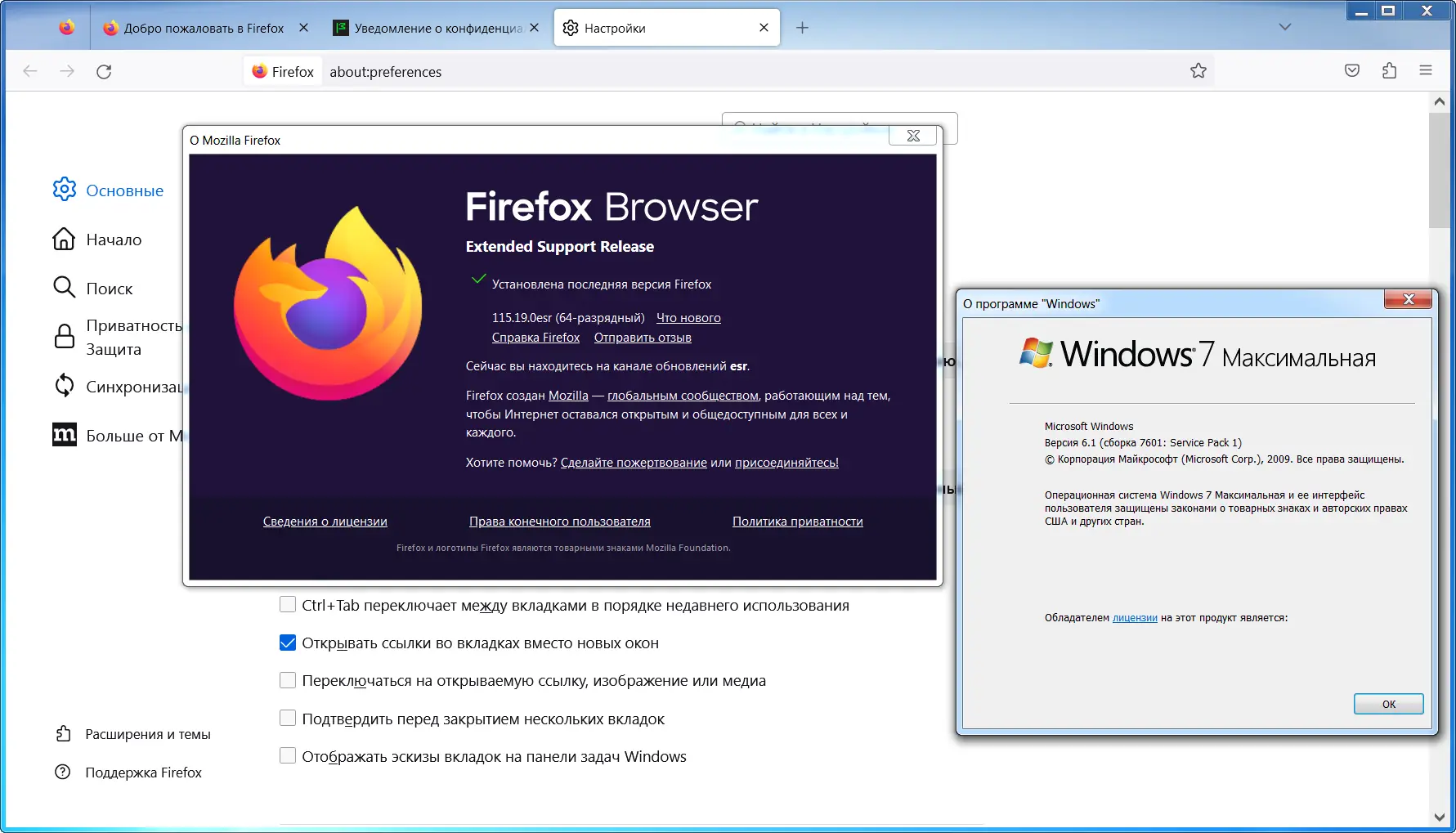
Task: Click the 115.19.0esr version text
Action: pyautogui.click(x=568, y=317)
